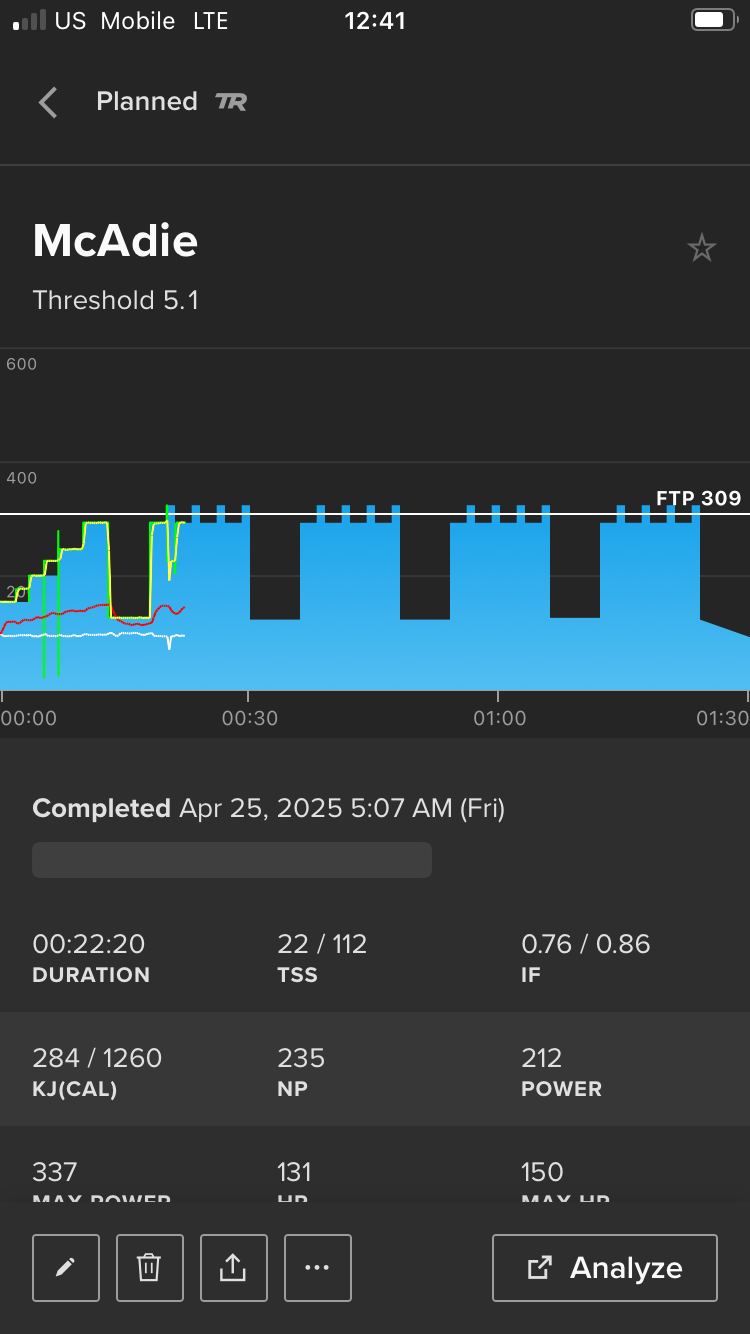This screenshot has width=750, height=1334.
Task: Tap the Analyze button
Action: pyautogui.click(x=605, y=1268)
